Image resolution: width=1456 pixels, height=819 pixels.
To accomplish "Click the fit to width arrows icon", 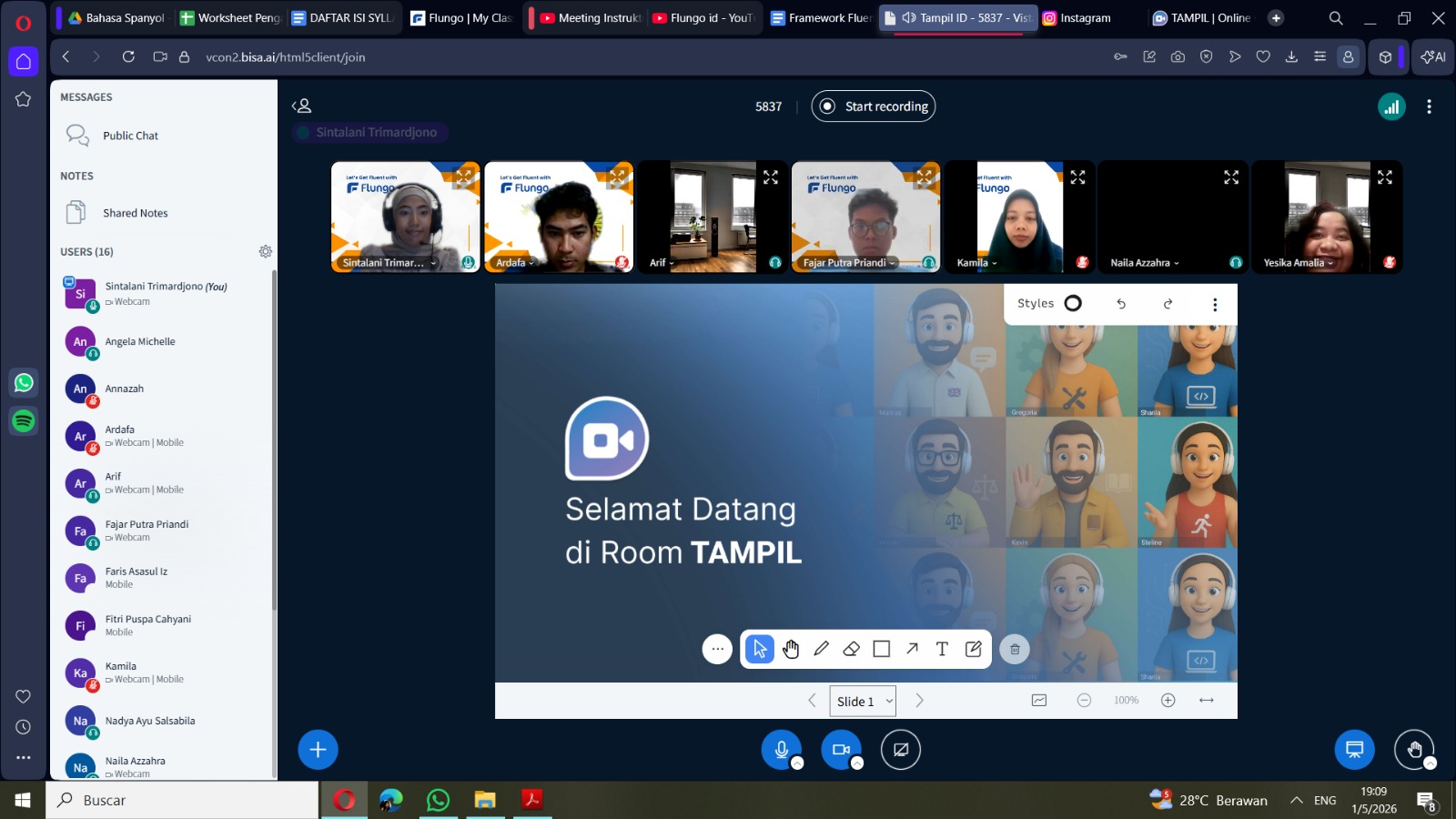I will coord(1207,700).
